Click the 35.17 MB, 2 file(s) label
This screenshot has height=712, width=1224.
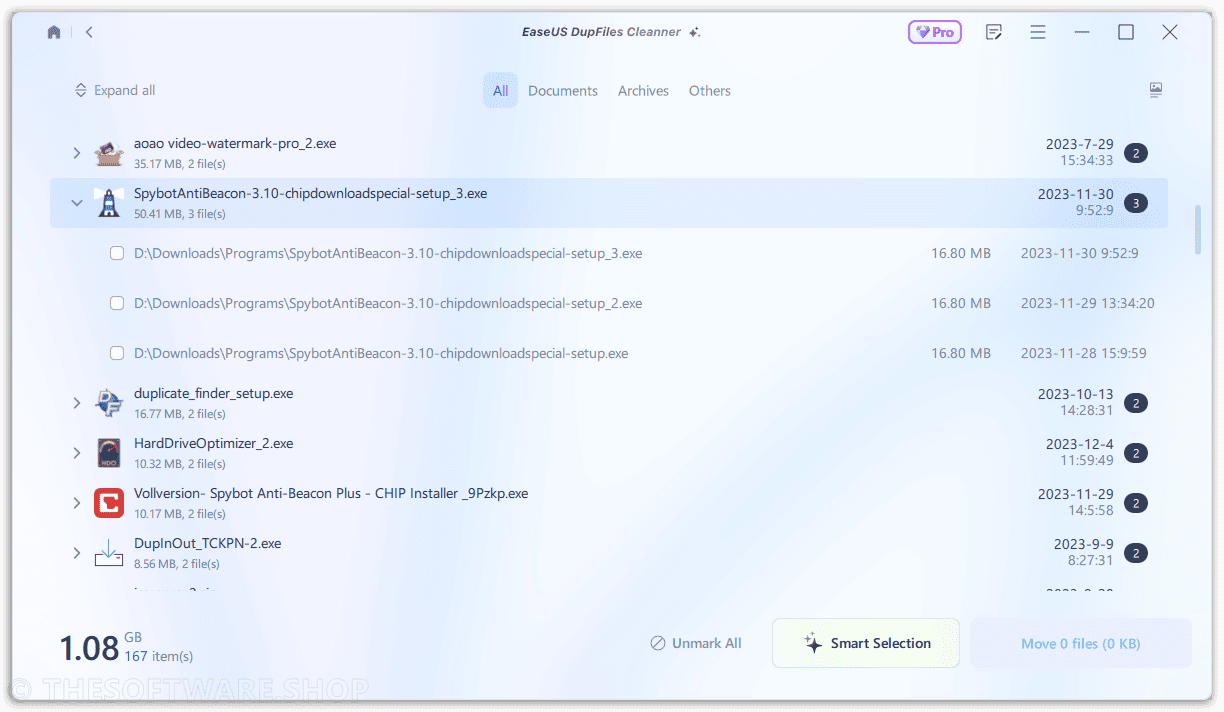tap(180, 164)
